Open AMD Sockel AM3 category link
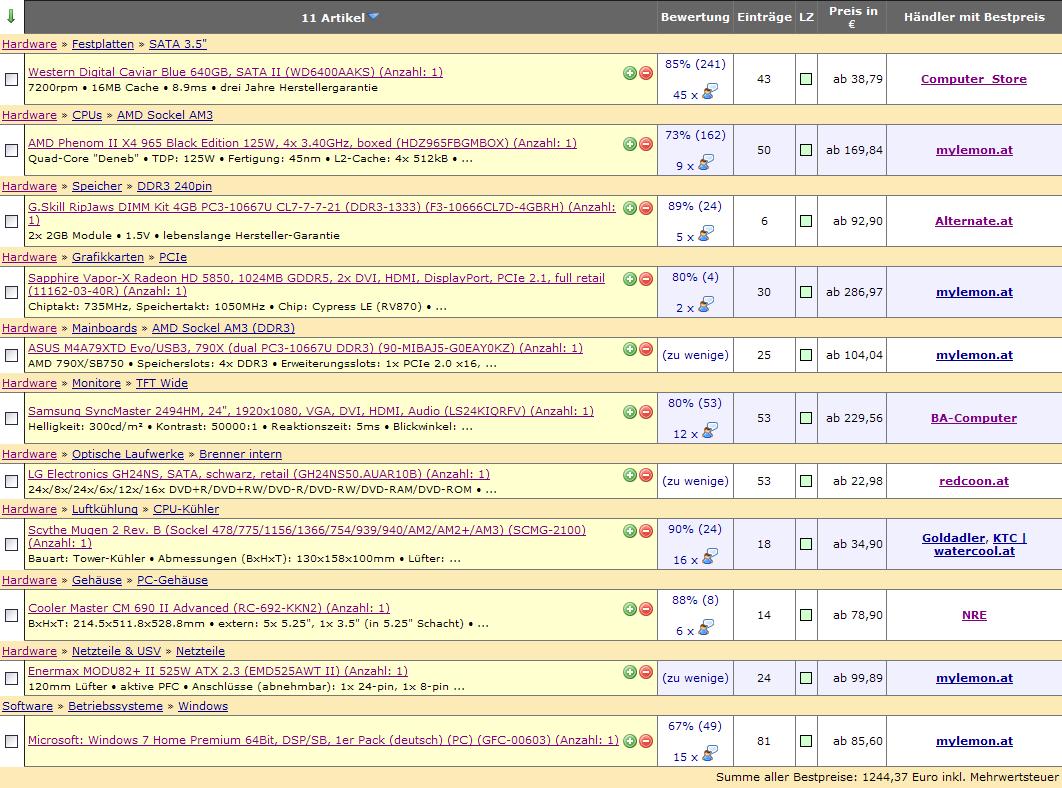The image size is (1062, 788). tap(165, 115)
